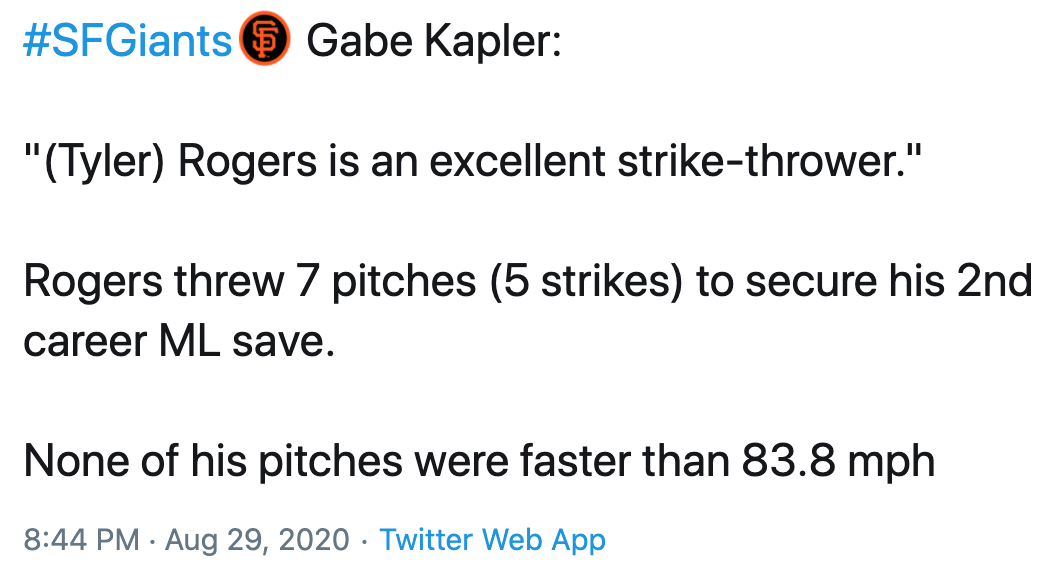Click "(Tyler)" in the quoted sentence
The image size is (1050, 578).
coord(104,163)
